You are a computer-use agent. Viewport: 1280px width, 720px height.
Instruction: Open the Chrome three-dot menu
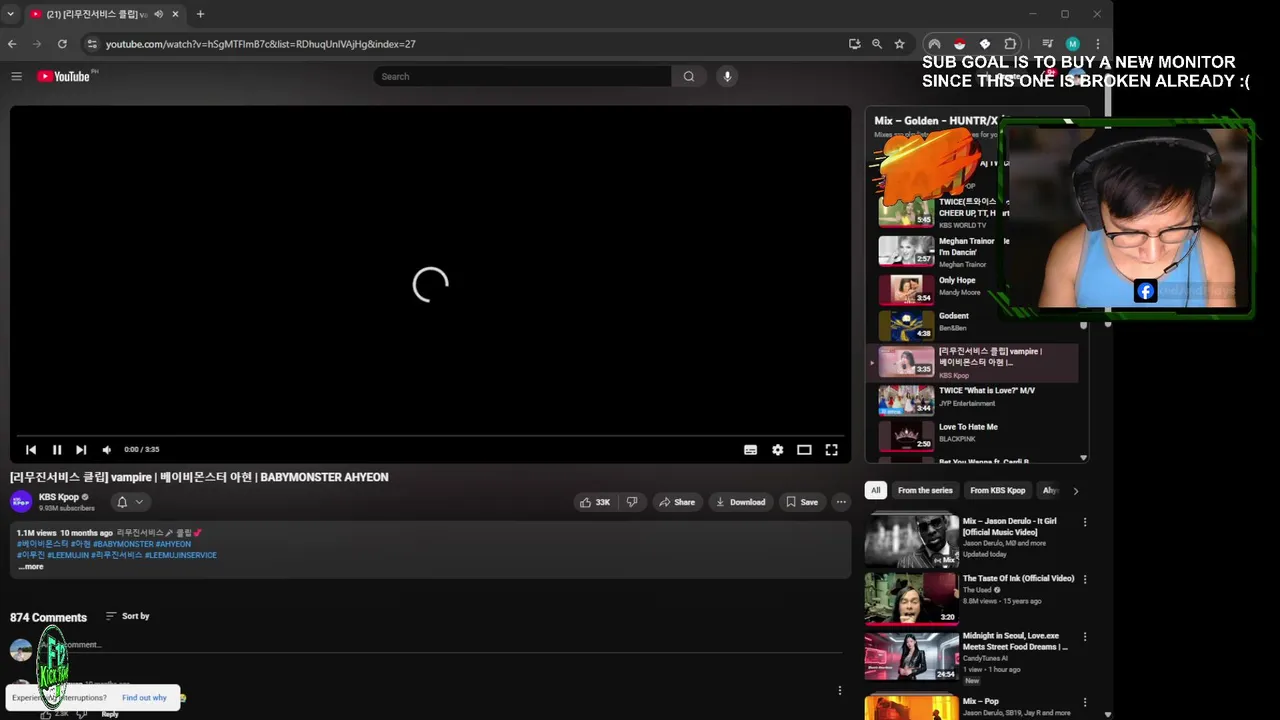(x=1097, y=44)
